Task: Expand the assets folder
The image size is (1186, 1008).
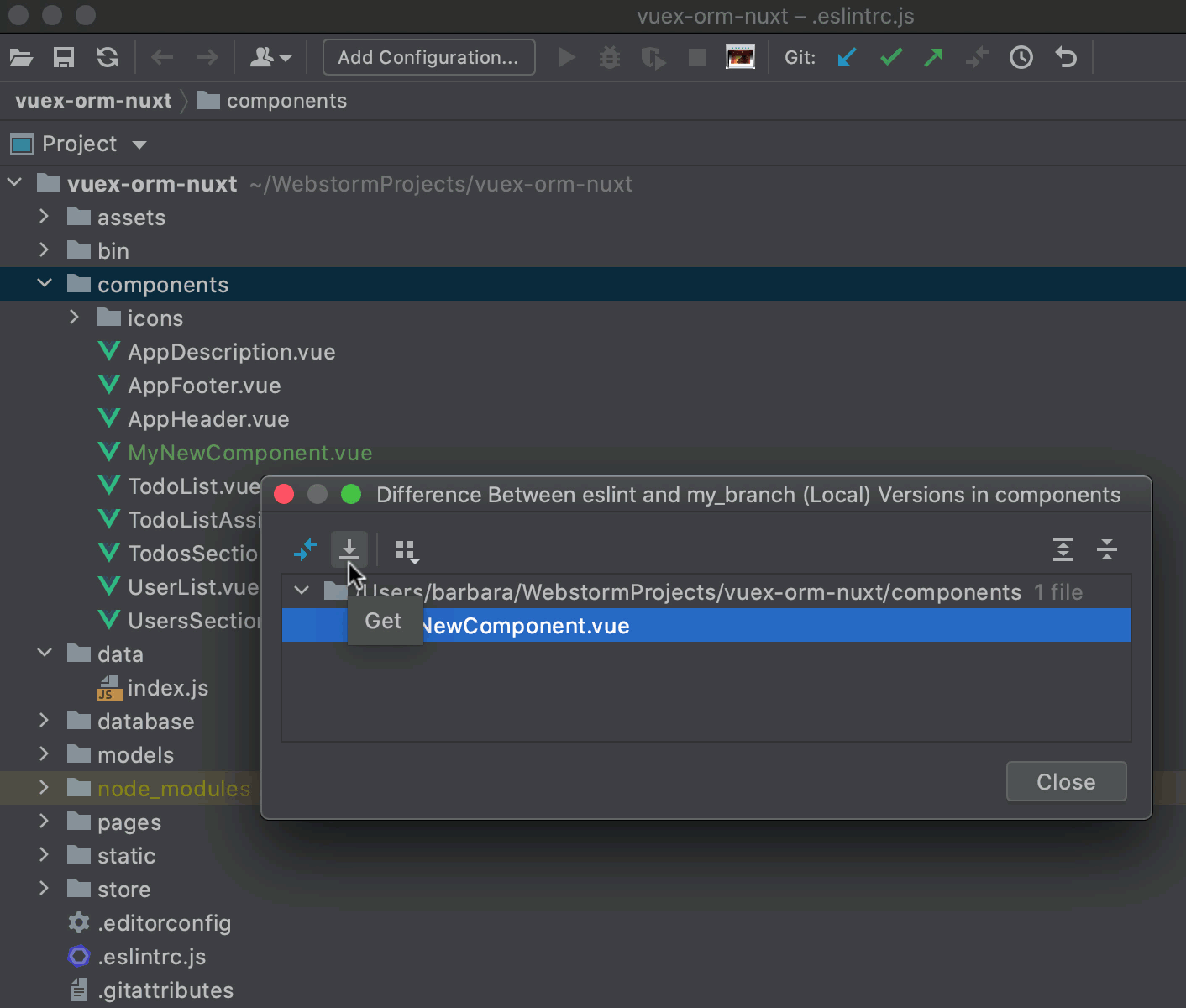Action: [x=45, y=217]
